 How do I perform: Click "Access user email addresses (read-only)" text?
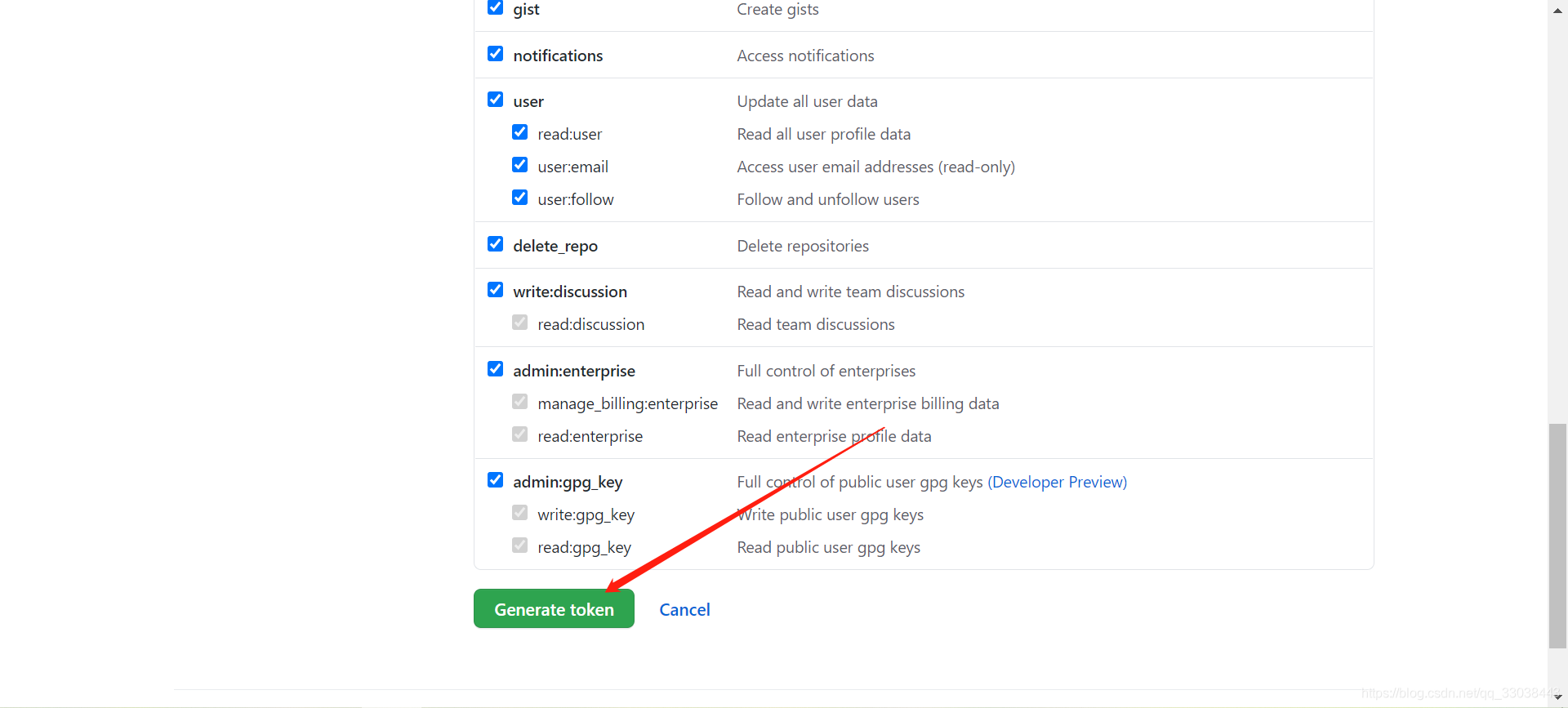(876, 167)
